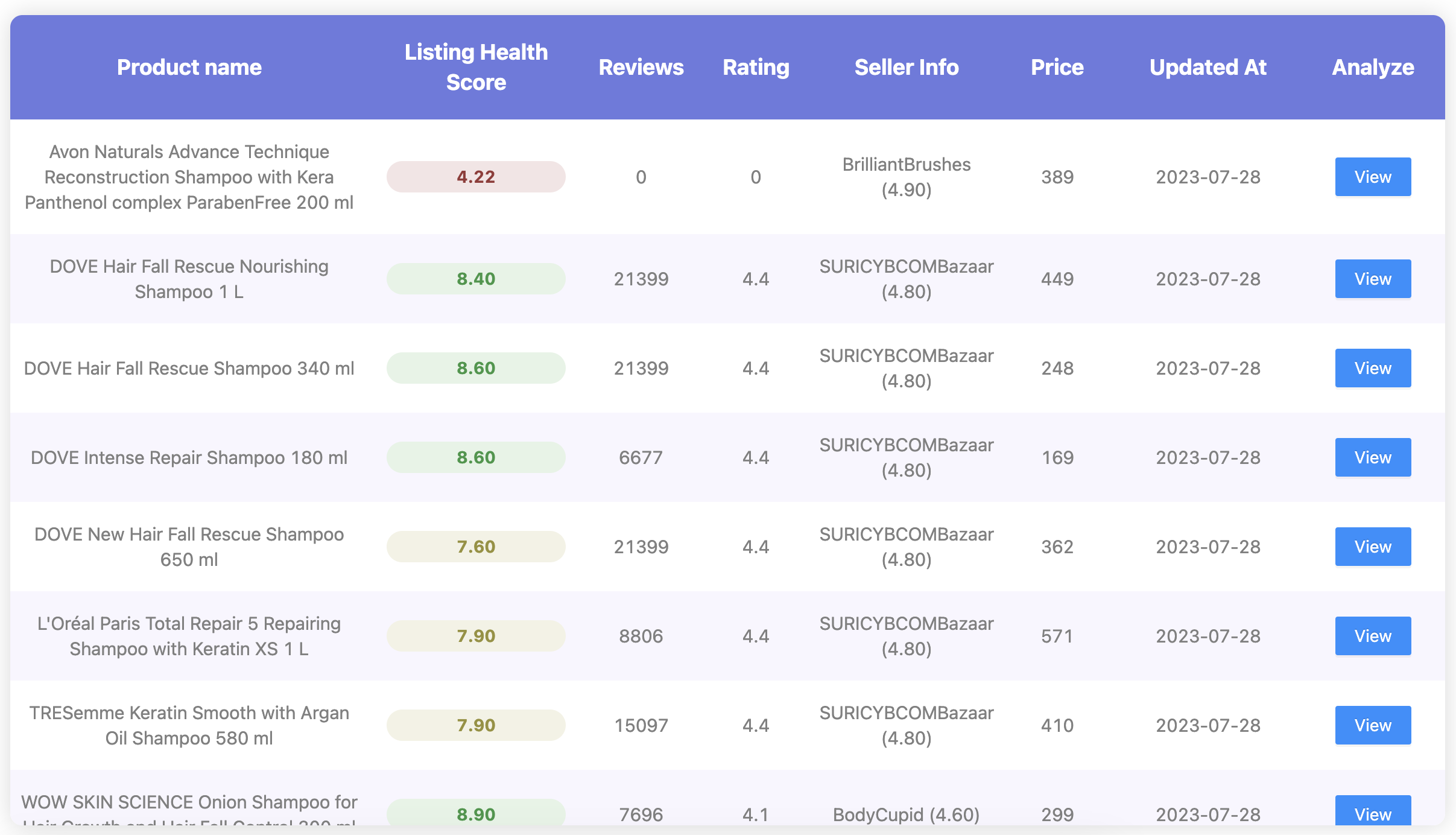Click View for L'Oréal Total Repair 5

1372,636
